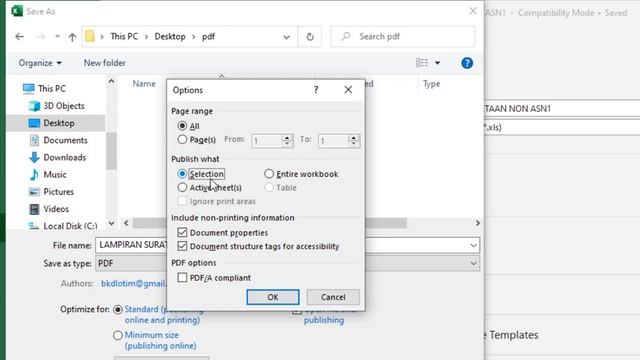Click This PC breadcrumb in address bar
The image size is (640, 360).
coord(124,37)
